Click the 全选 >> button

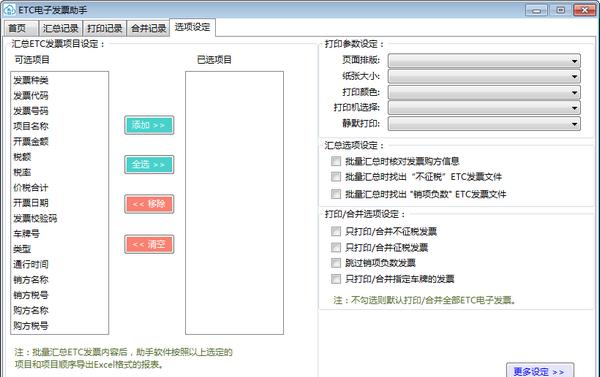coord(149,165)
